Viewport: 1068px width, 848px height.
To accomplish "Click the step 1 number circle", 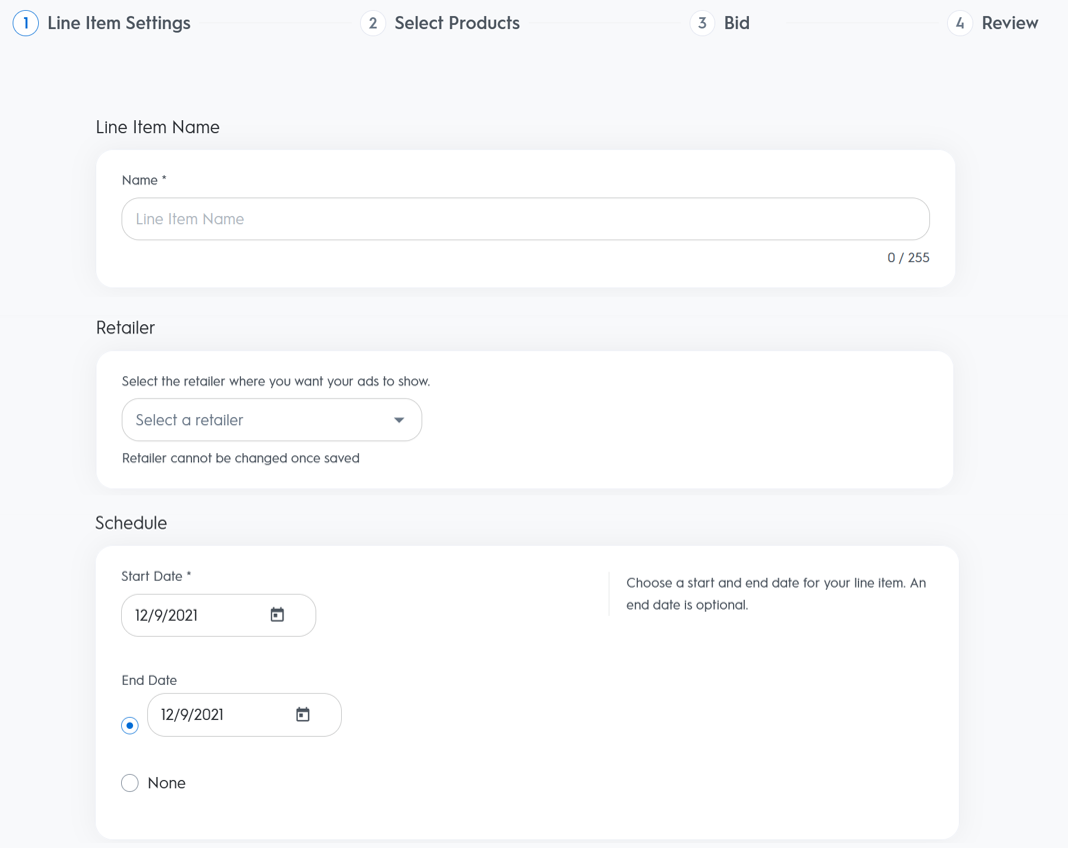I will click(x=25, y=23).
